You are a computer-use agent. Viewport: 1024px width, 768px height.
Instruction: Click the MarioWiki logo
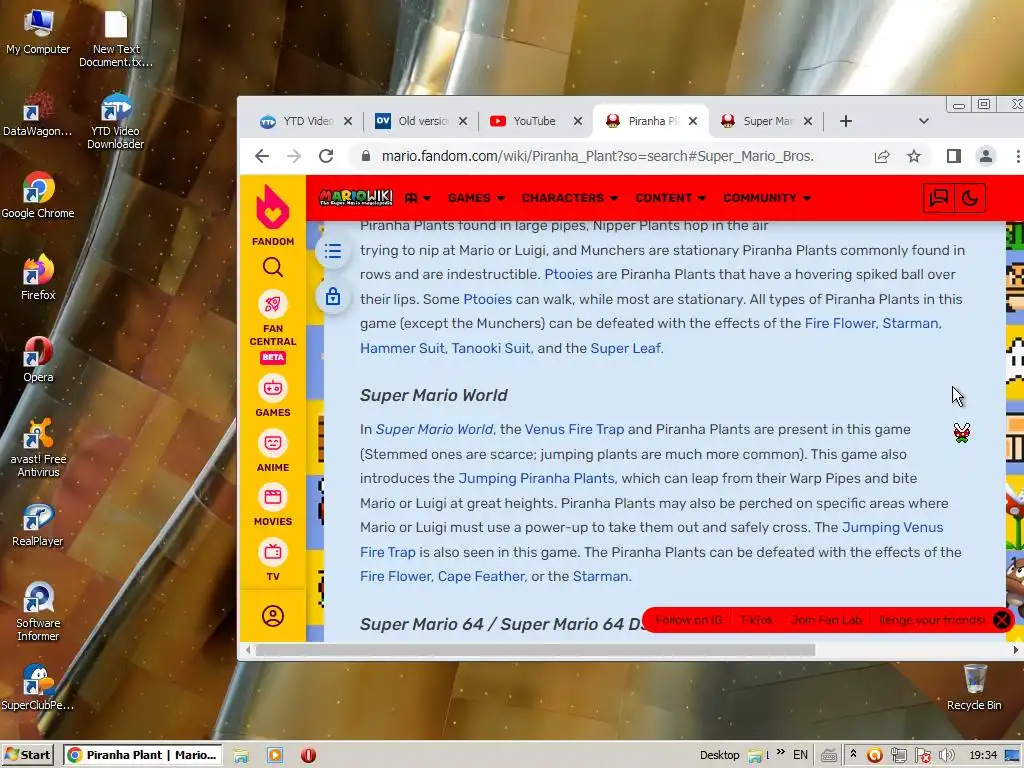pos(356,197)
